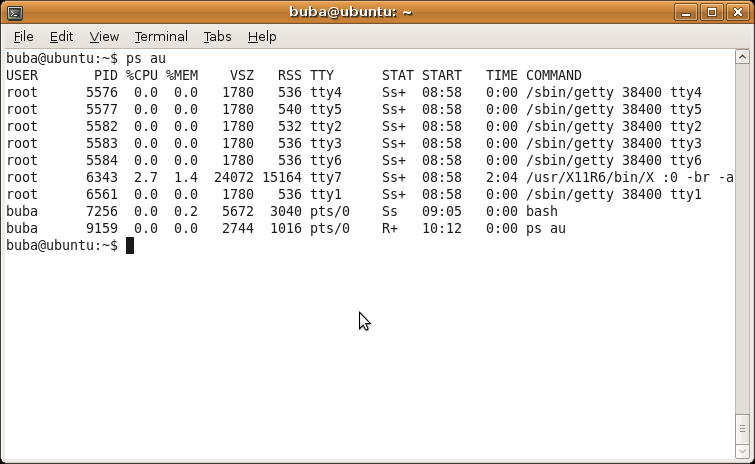Maximize the terminal window
The image size is (755, 464).
pyautogui.click(x=712, y=12)
